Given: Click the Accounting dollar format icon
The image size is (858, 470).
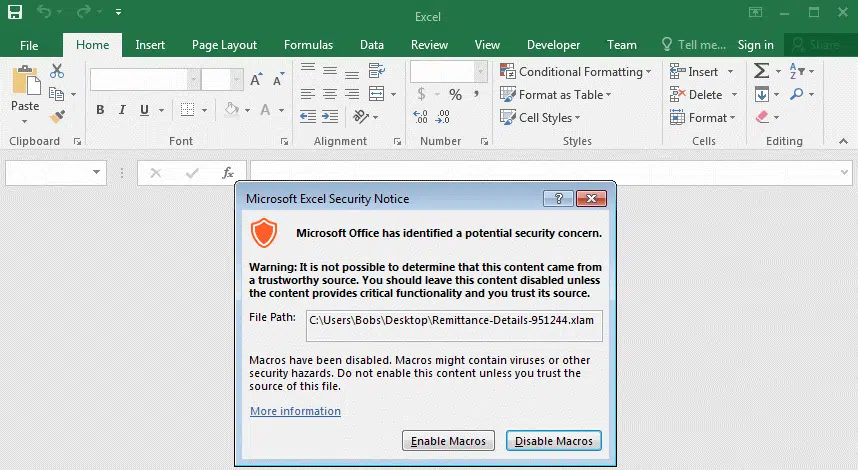Looking at the screenshot, I should (x=421, y=94).
